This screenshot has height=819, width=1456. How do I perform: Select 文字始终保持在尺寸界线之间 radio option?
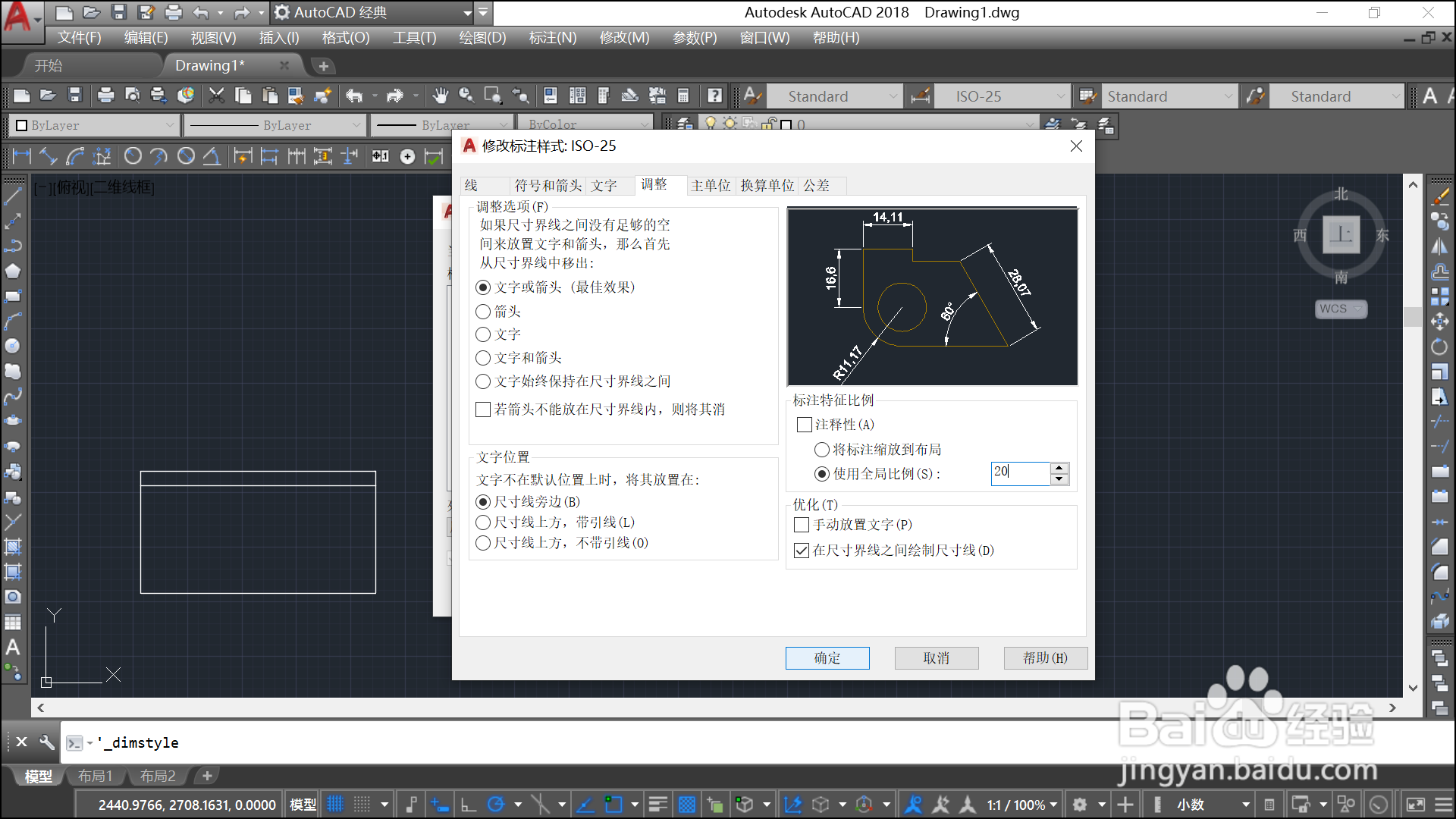[x=573, y=381]
